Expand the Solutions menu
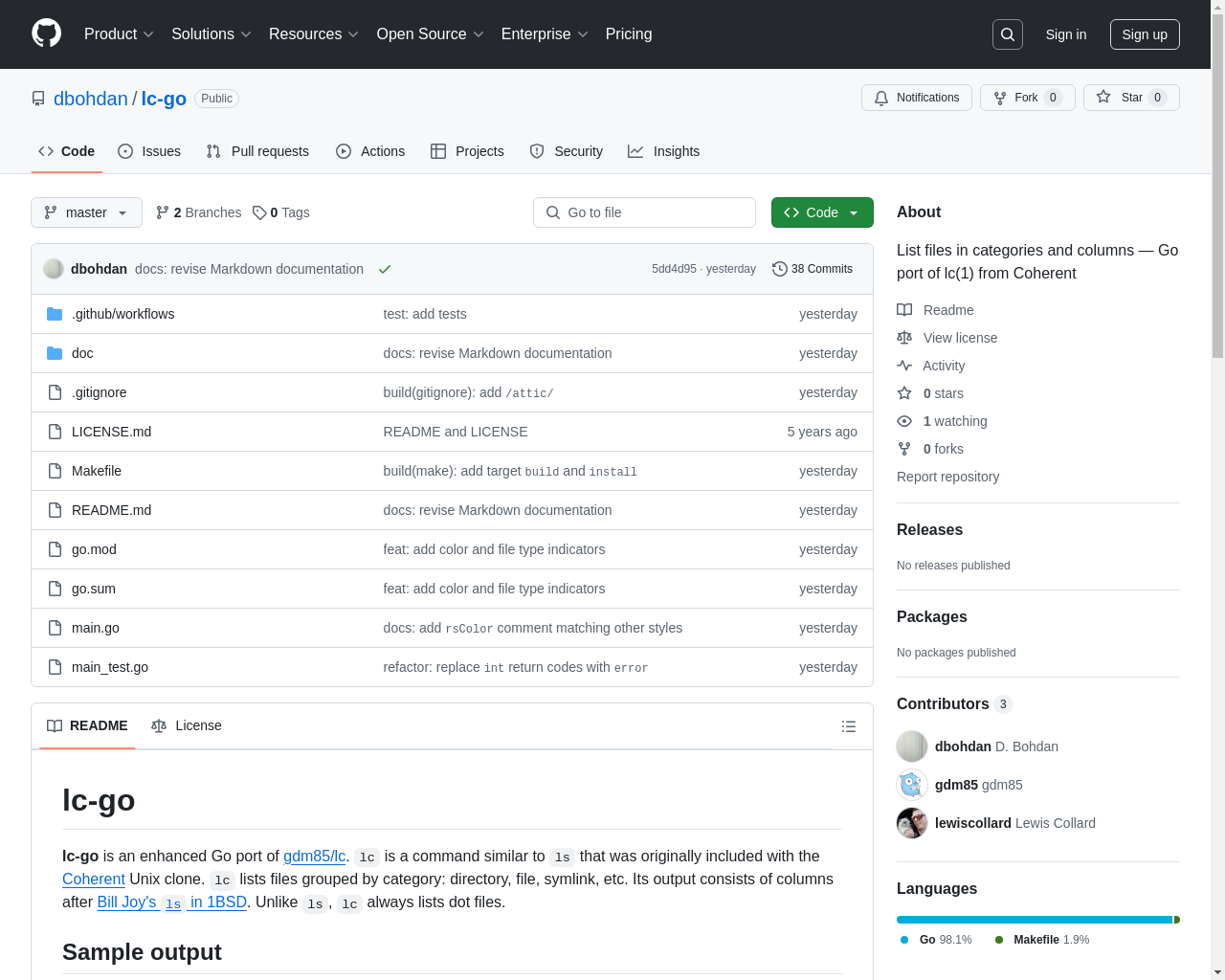 click(x=212, y=34)
